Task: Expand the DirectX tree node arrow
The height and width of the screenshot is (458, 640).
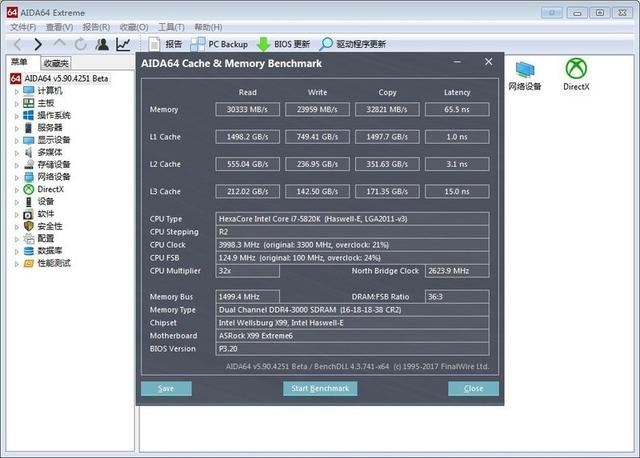Action: tap(16, 190)
